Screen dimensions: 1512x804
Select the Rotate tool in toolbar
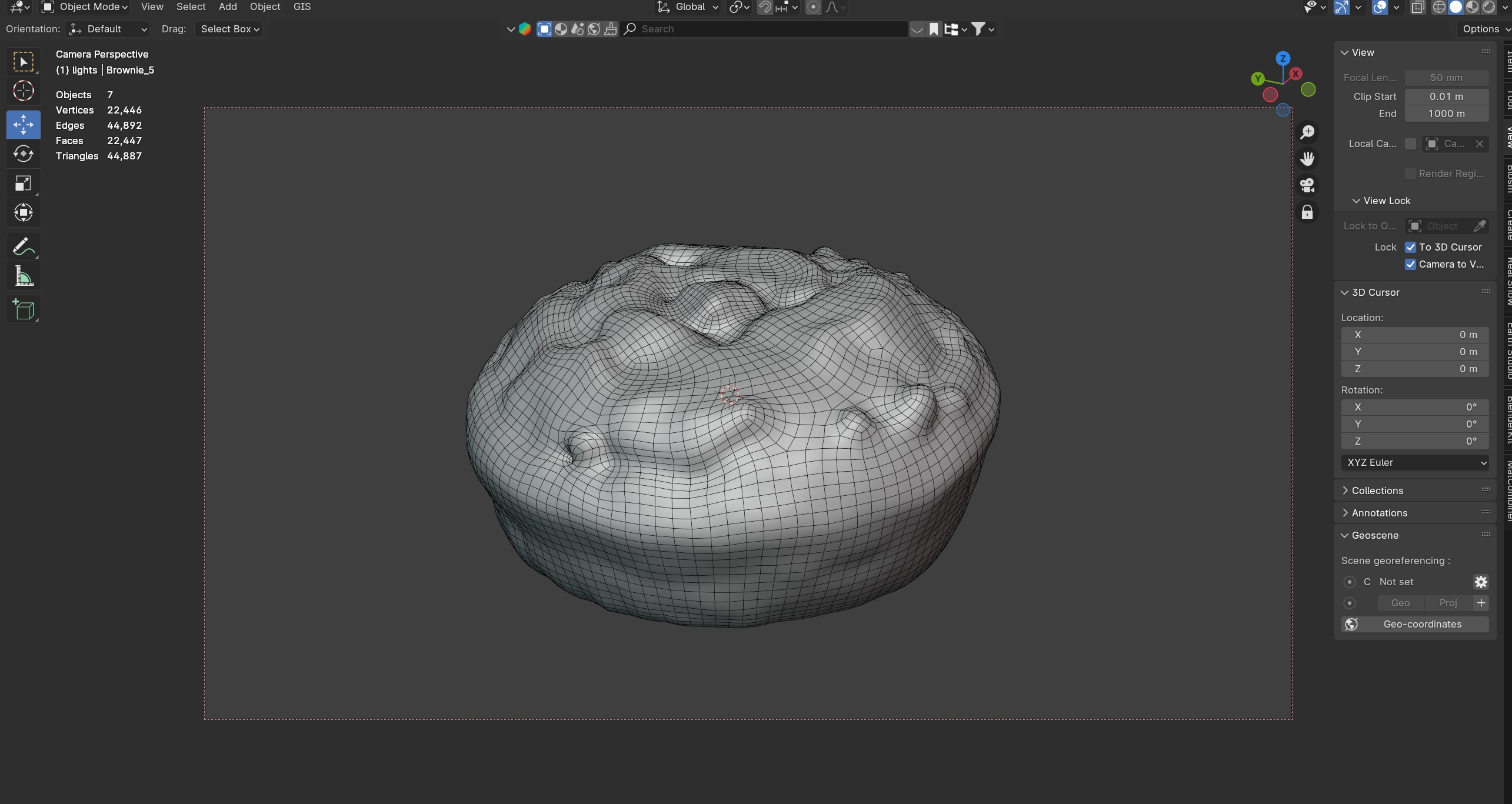point(23,154)
